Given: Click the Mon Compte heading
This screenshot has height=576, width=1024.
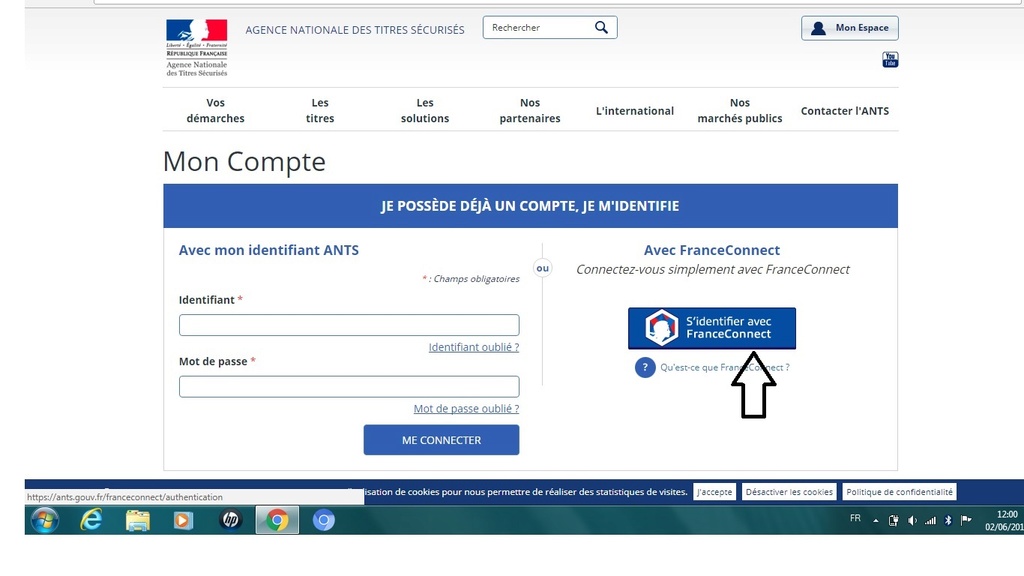Looking at the screenshot, I should pyautogui.click(x=244, y=161).
